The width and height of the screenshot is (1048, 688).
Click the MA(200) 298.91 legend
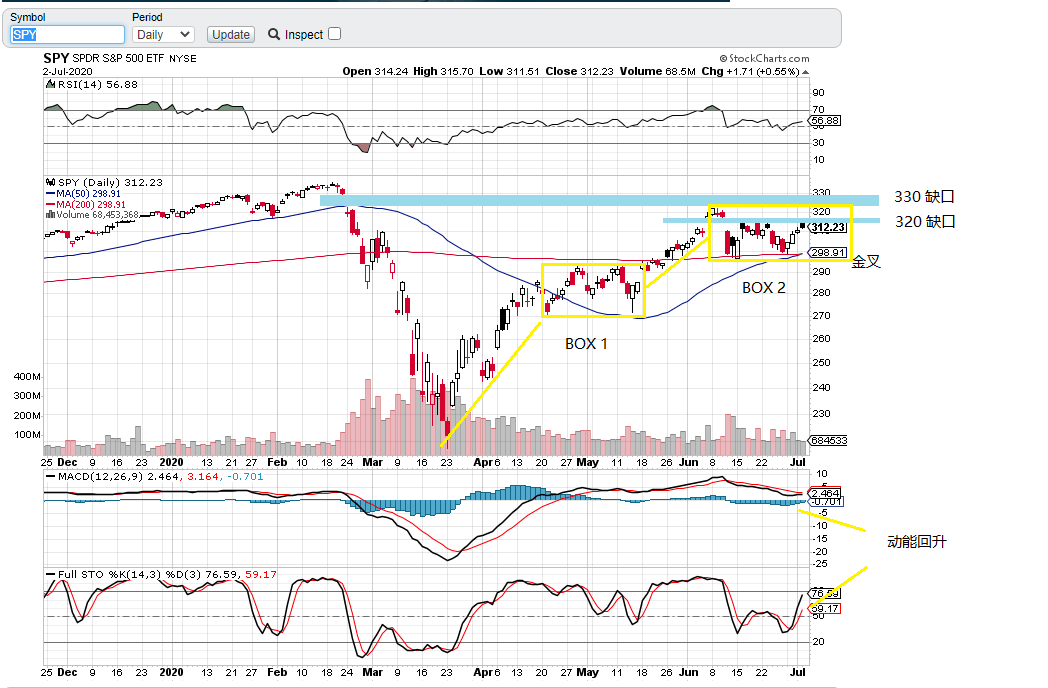(91, 204)
